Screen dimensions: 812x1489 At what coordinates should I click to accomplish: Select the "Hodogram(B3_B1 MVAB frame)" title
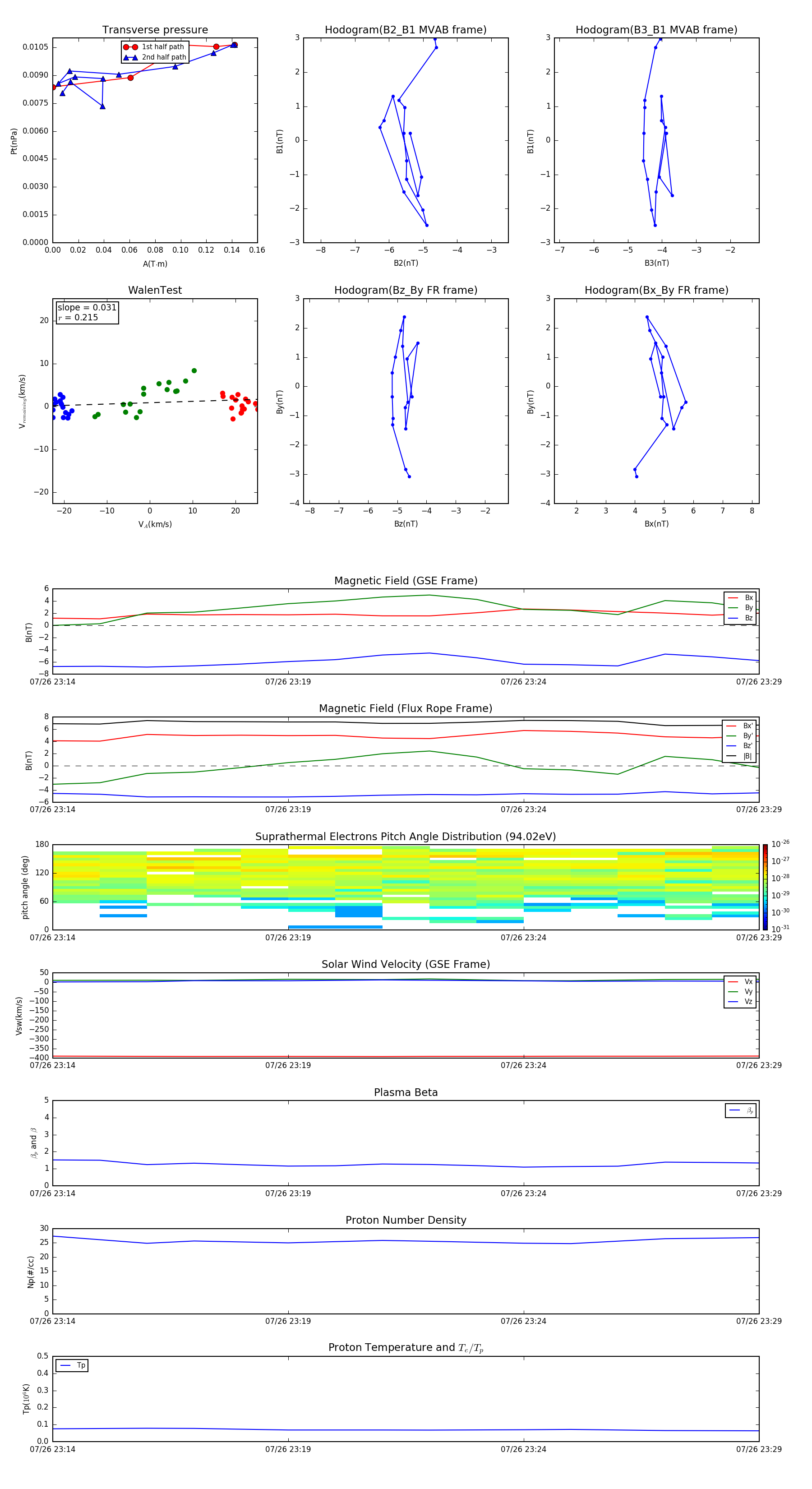click(656, 30)
